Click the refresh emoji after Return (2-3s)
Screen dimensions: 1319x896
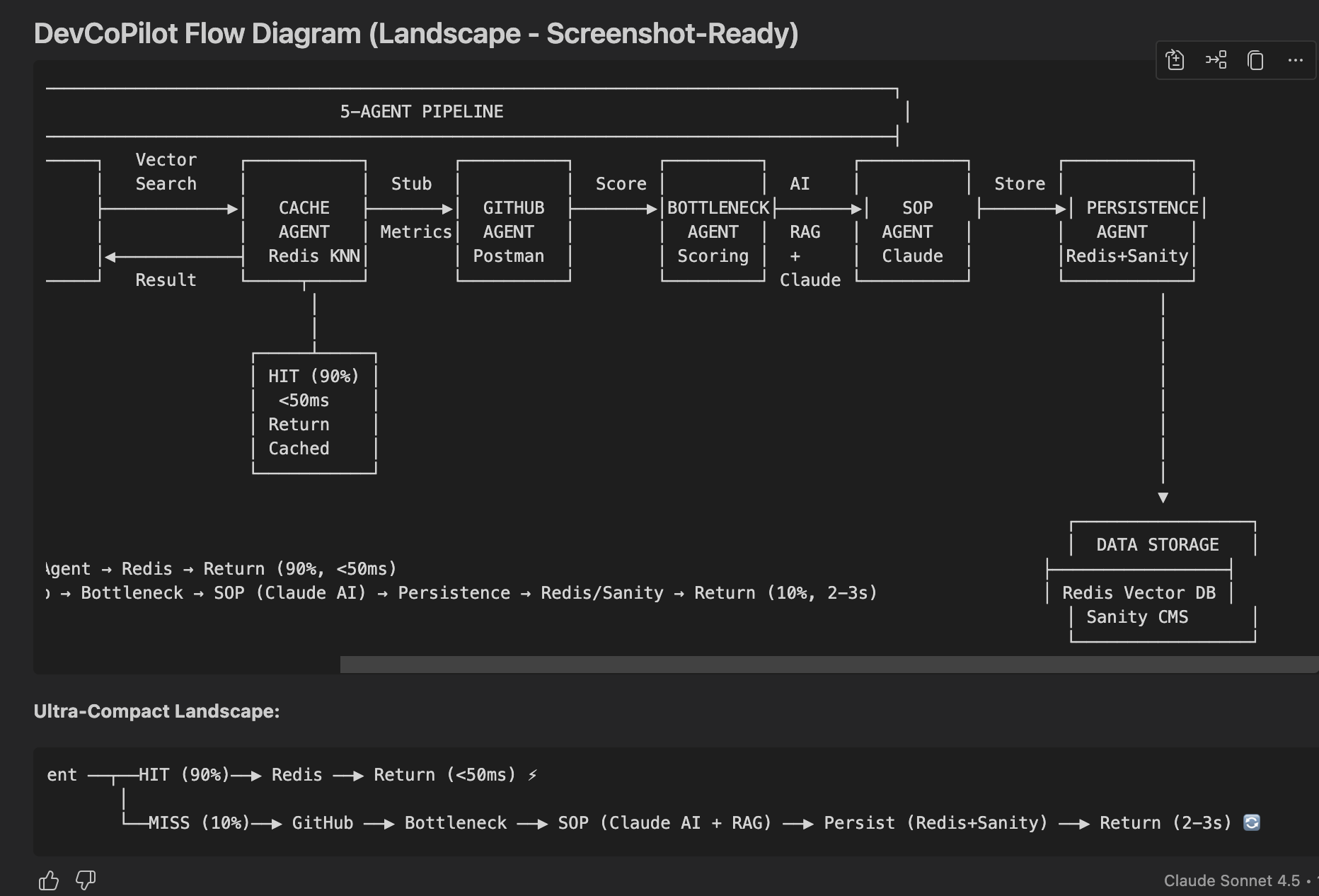pyautogui.click(x=1252, y=822)
